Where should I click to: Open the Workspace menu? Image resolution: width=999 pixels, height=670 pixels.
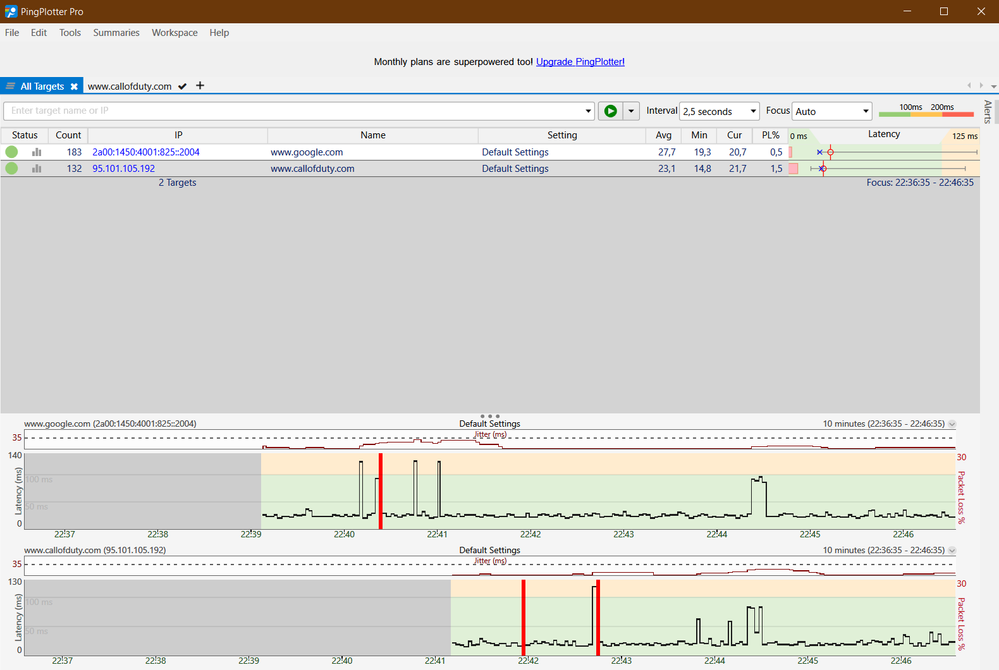click(174, 33)
